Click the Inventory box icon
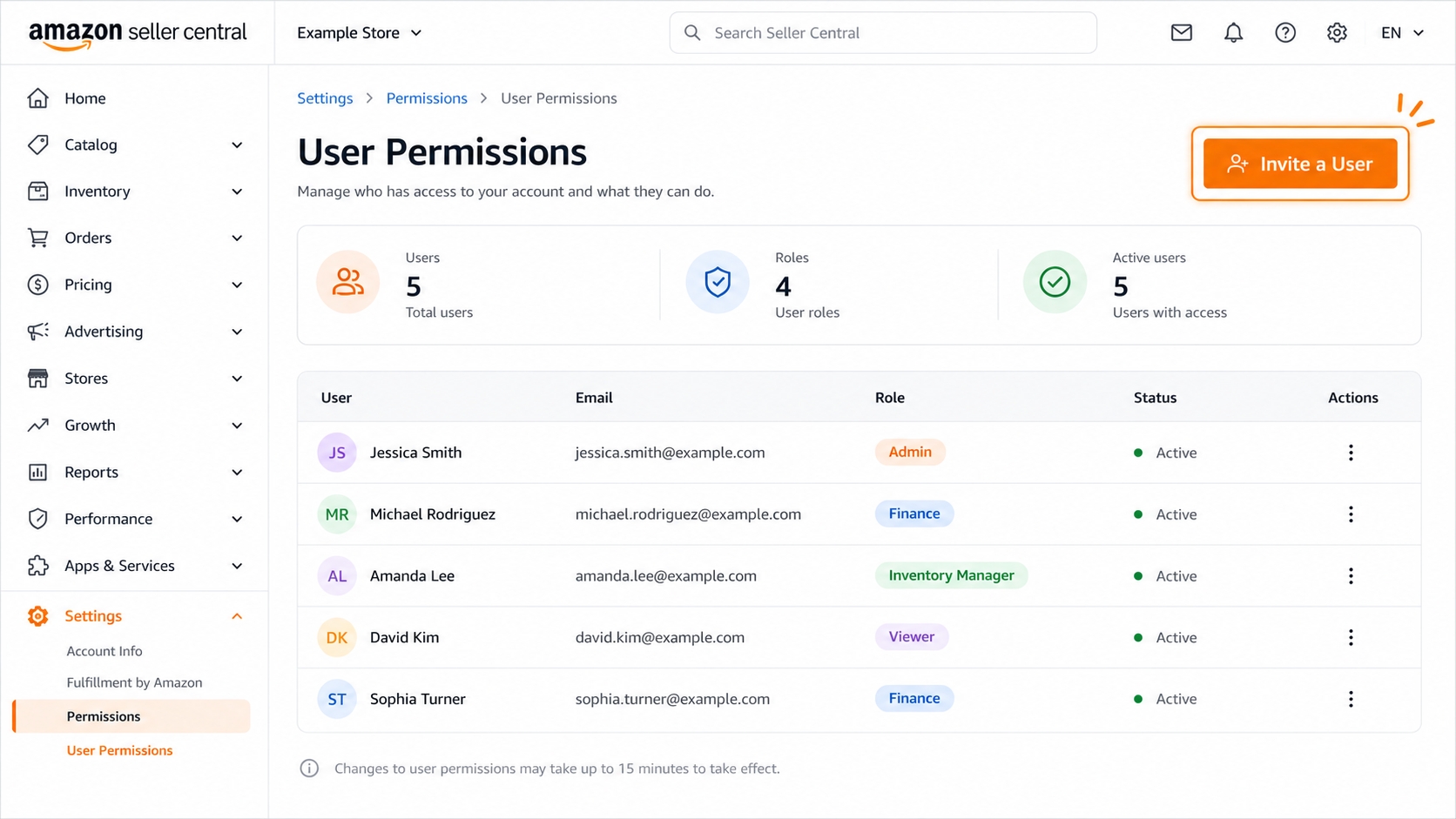Image resolution: width=1456 pixels, height=819 pixels. [x=37, y=191]
